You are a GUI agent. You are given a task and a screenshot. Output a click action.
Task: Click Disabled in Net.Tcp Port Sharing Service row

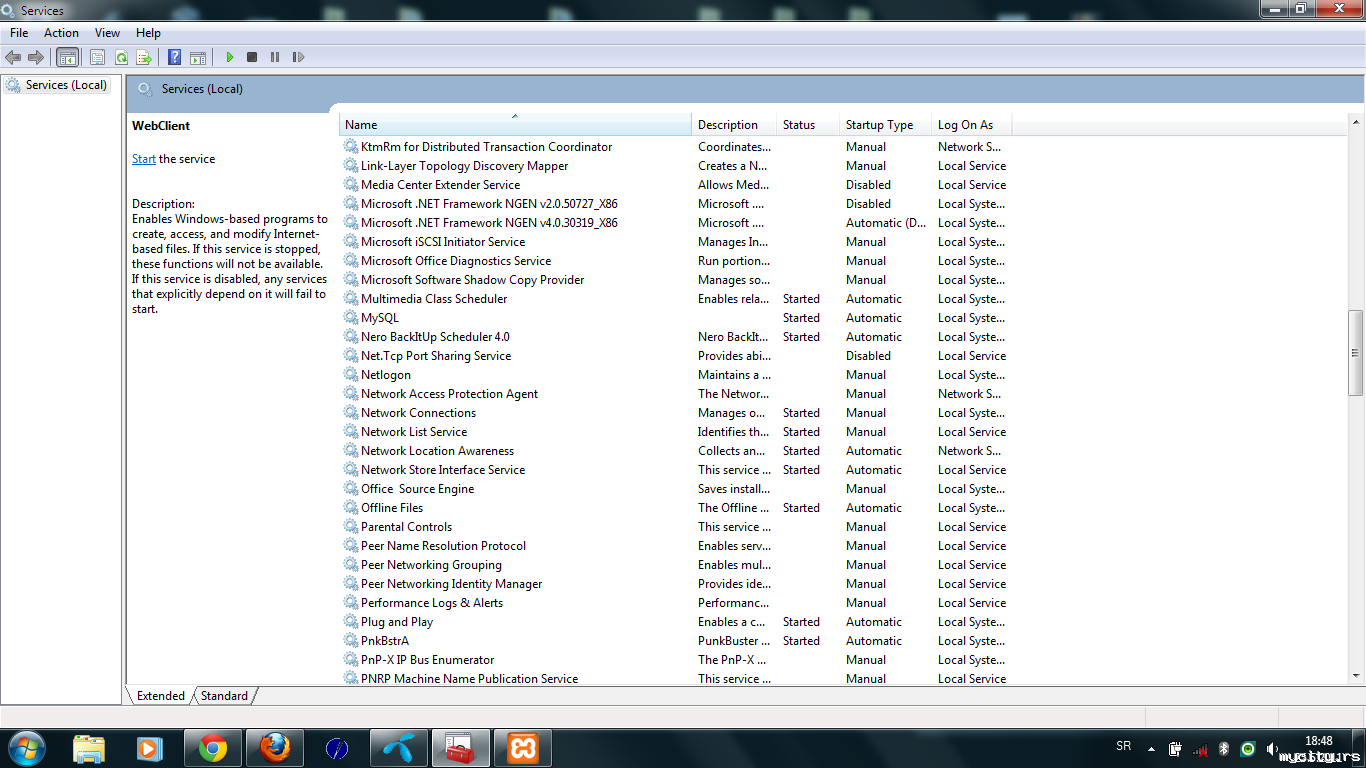coord(868,356)
